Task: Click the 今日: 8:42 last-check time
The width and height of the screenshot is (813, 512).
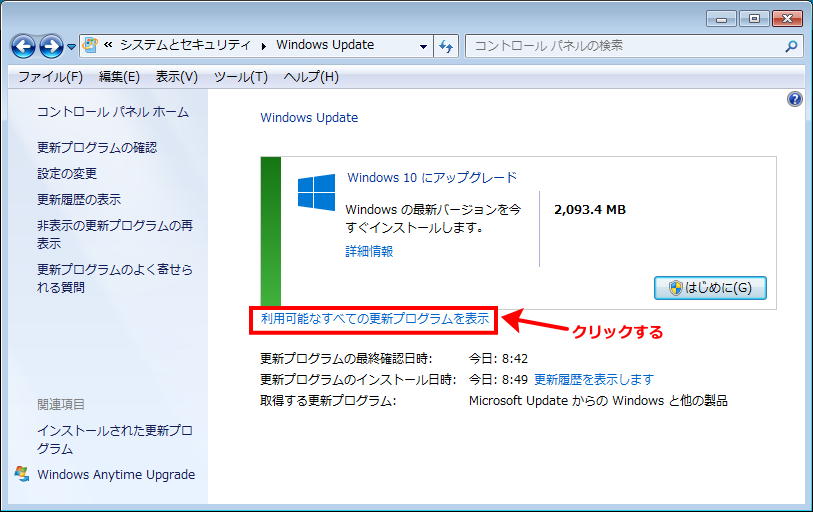Action: tap(498, 358)
